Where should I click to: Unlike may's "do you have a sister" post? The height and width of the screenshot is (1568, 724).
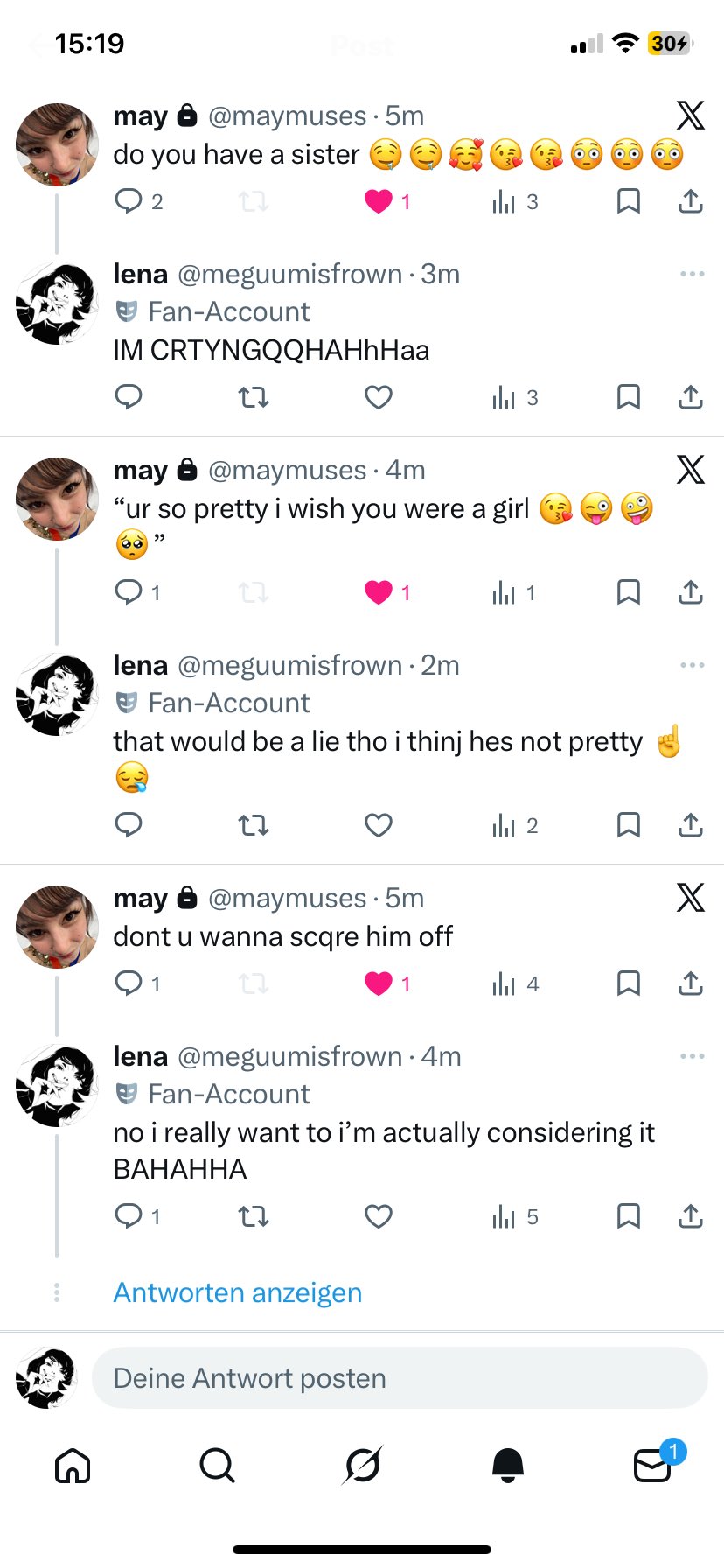click(x=378, y=202)
